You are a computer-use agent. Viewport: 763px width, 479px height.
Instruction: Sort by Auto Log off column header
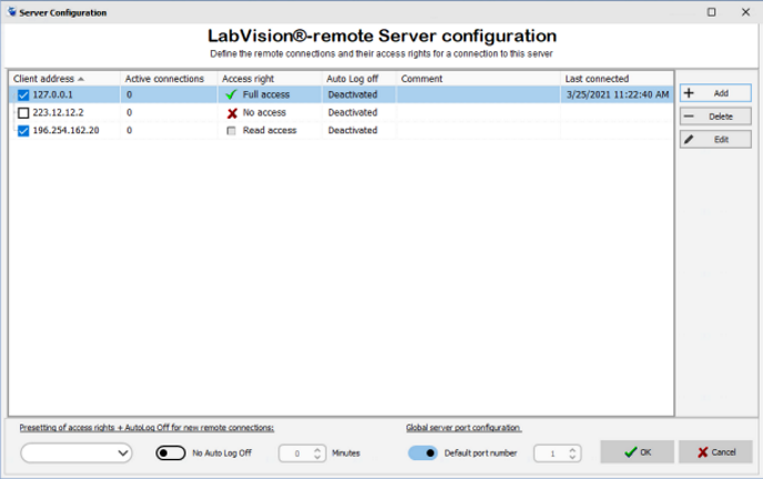[359, 78]
